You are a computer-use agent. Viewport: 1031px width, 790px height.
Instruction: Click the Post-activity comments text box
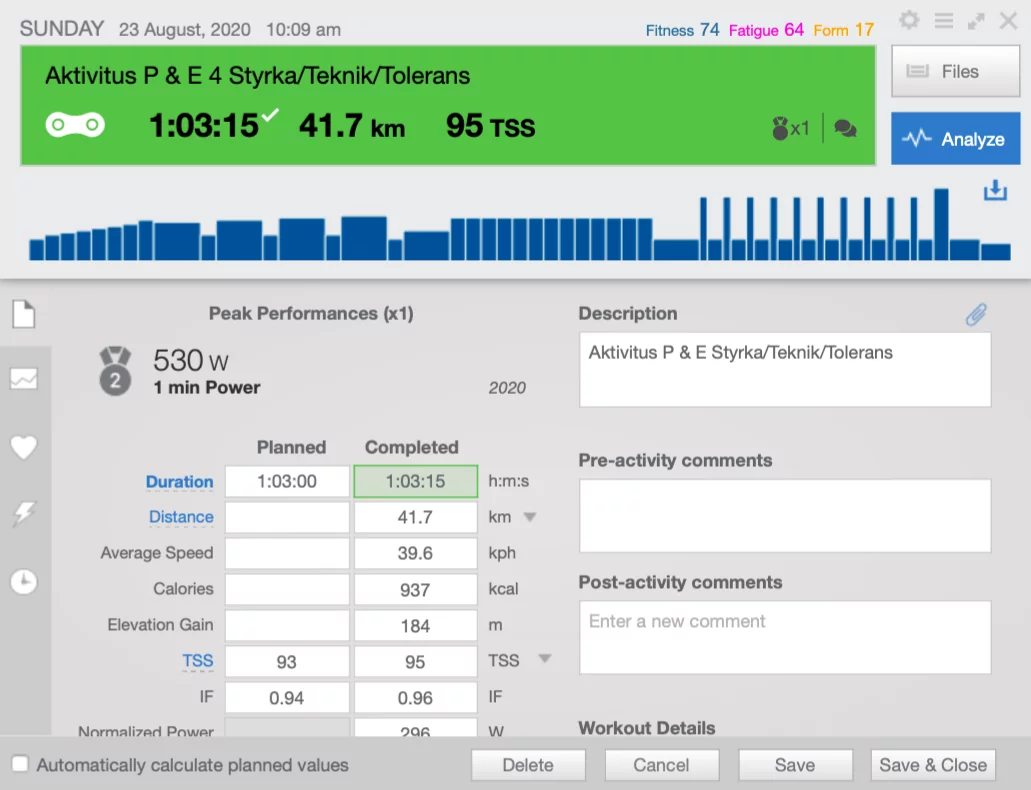(785, 637)
